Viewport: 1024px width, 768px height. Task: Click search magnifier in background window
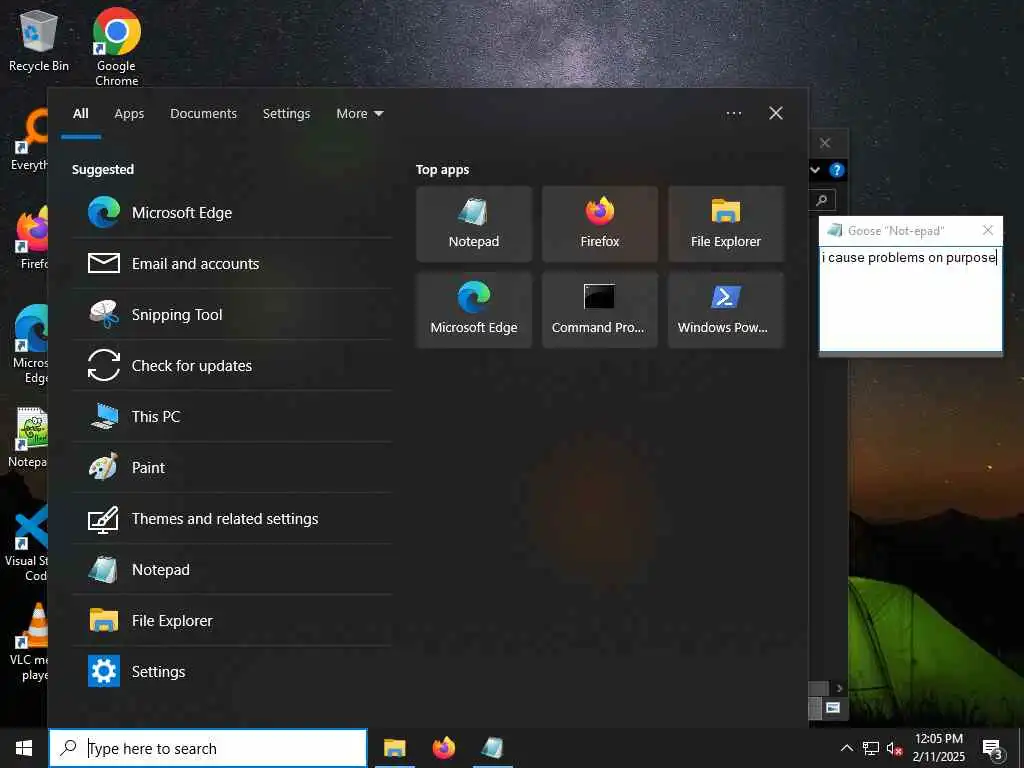822,200
